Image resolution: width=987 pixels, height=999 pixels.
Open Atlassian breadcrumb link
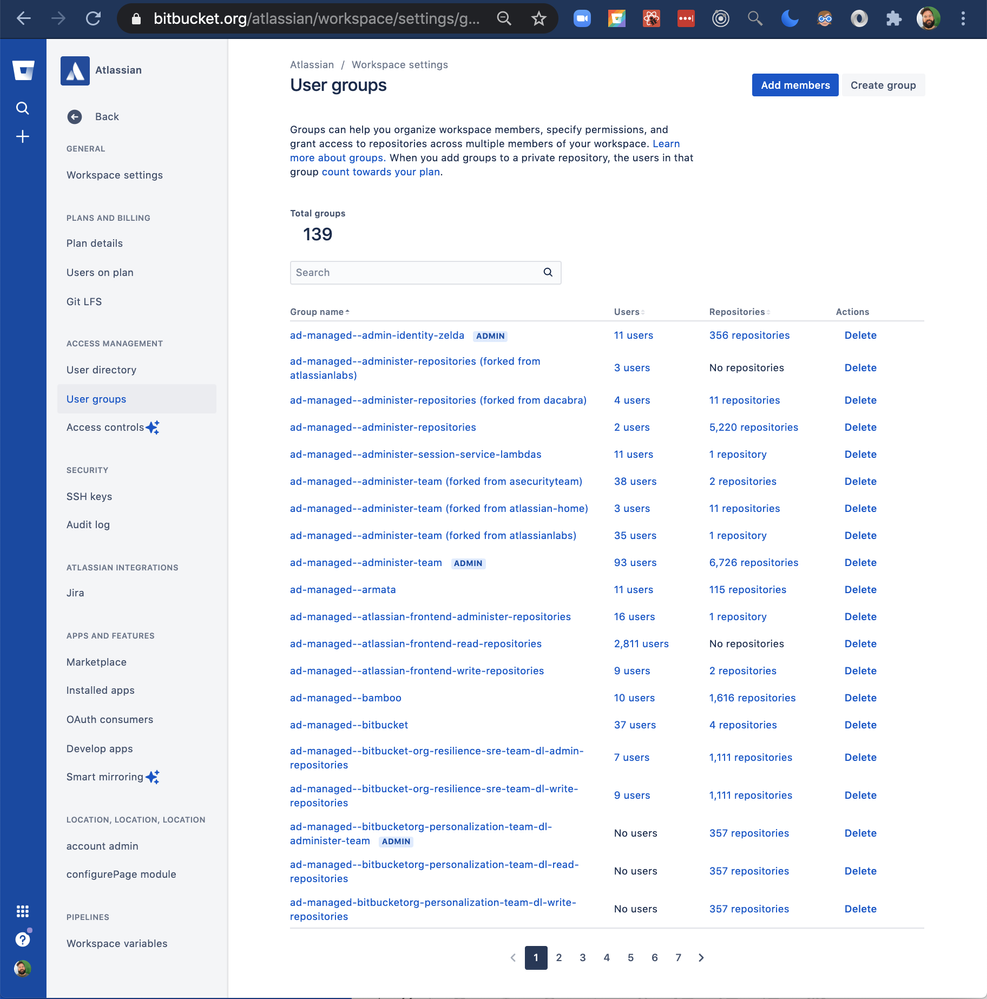coord(312,64)
